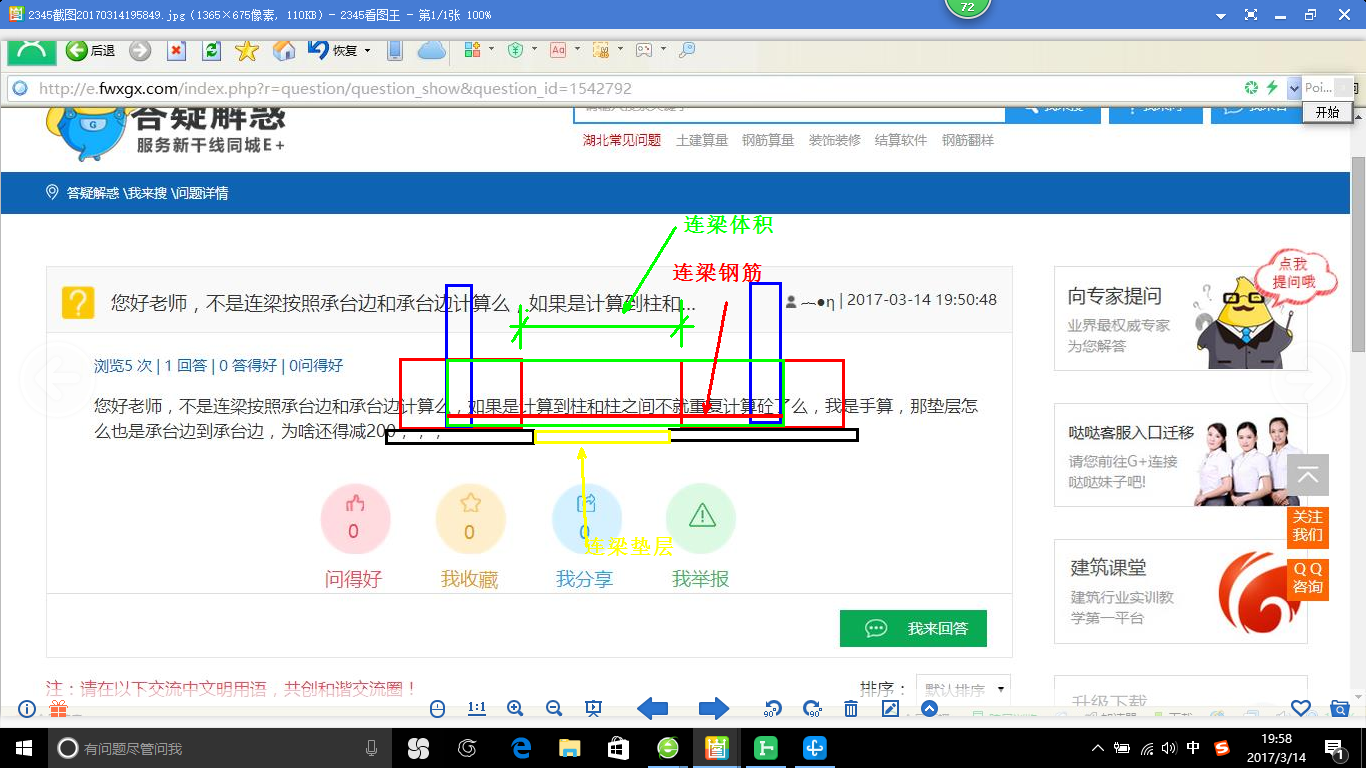Open the Windows Start menu
This screenshot has height=768, width=1366.
(x=23, y=748)
